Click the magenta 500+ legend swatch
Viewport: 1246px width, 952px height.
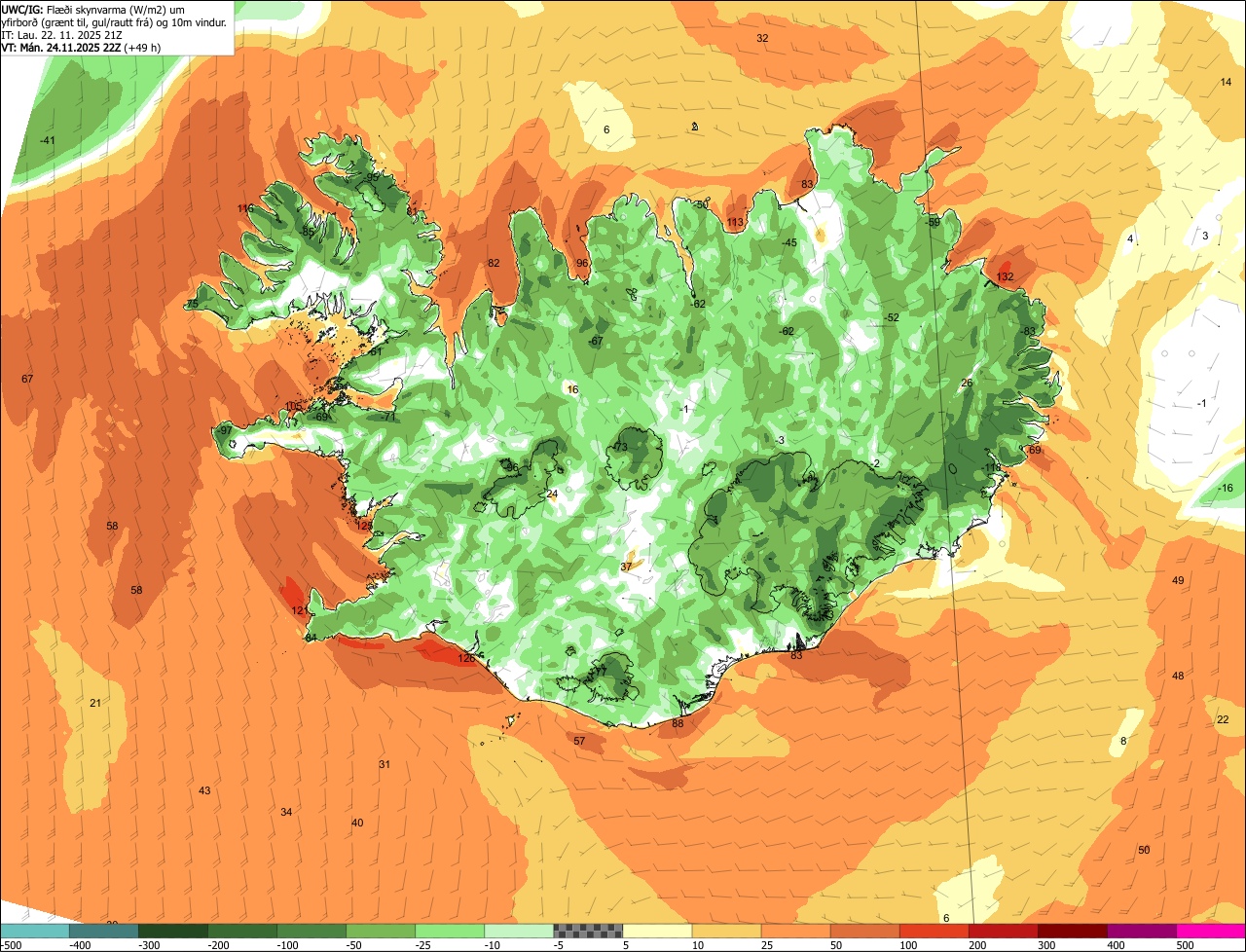click(1211, 931)
